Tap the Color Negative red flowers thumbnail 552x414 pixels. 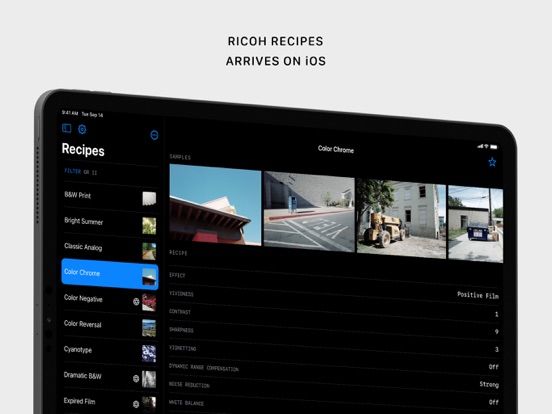click(x=149, y=303)
